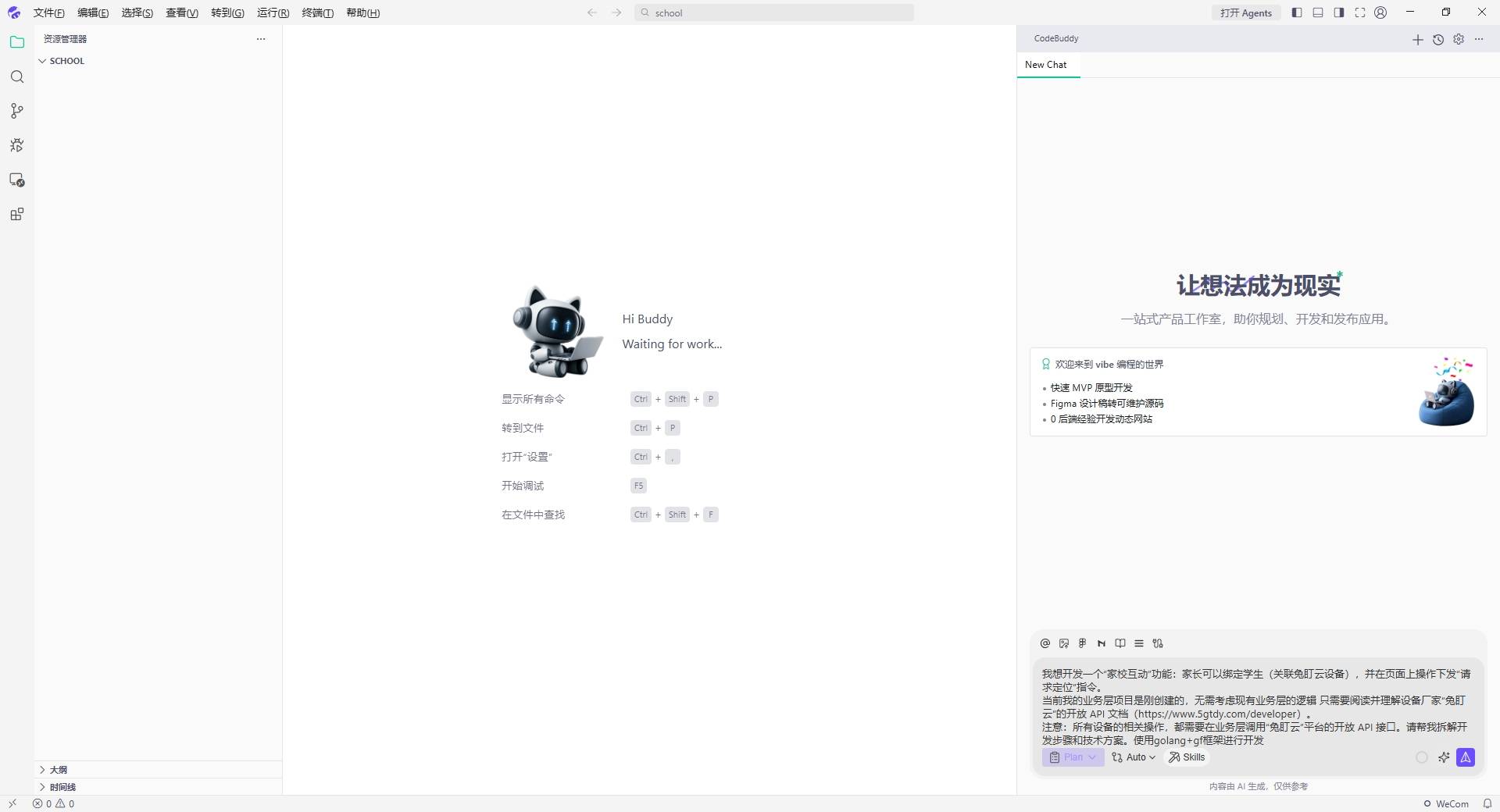Toggle the secondary side bar layout
Image resolution: width=1500 pixels, height=812 pixels.
click(x=1339, y=12)
